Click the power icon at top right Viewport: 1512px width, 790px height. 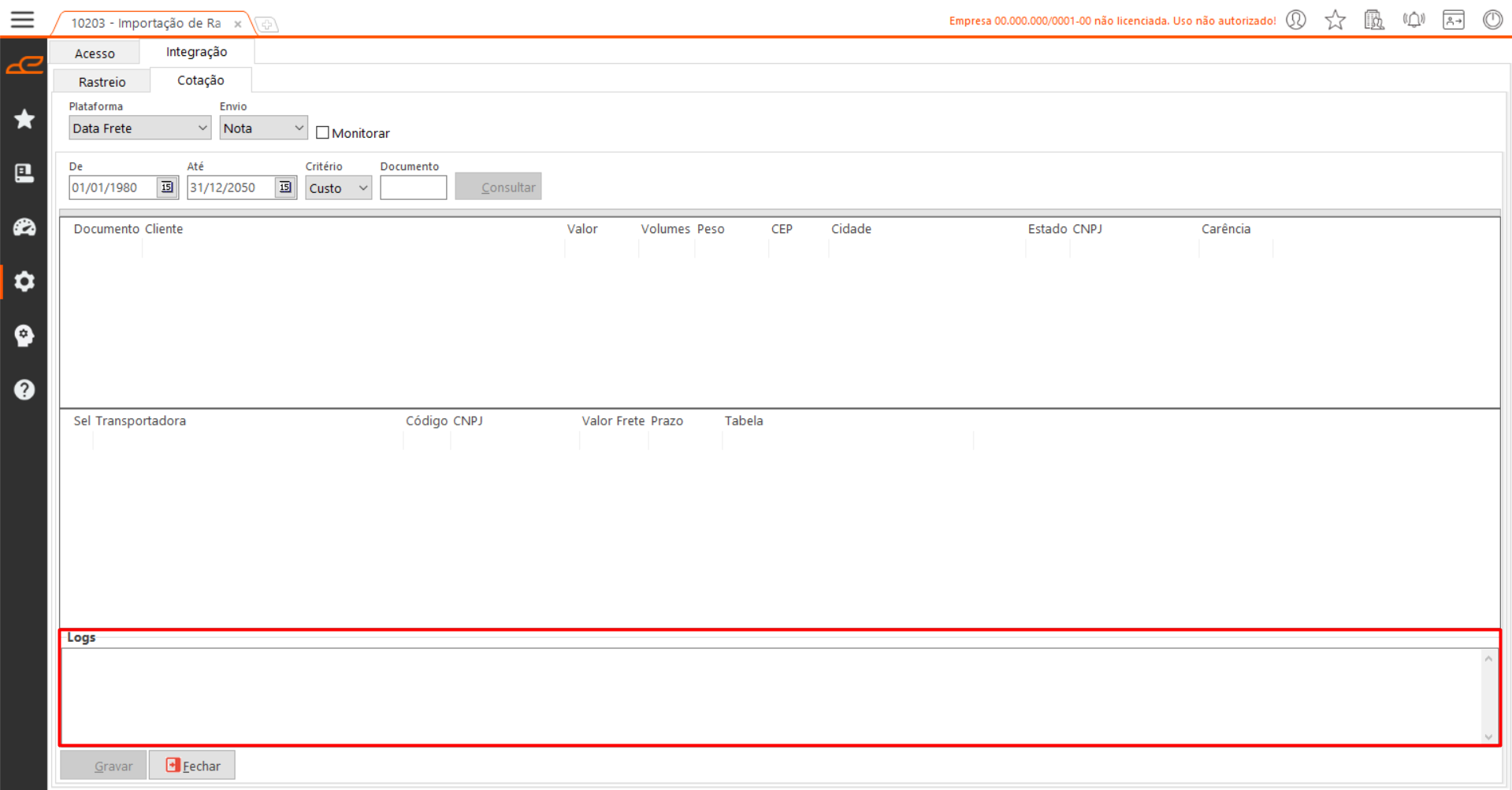1492,20
